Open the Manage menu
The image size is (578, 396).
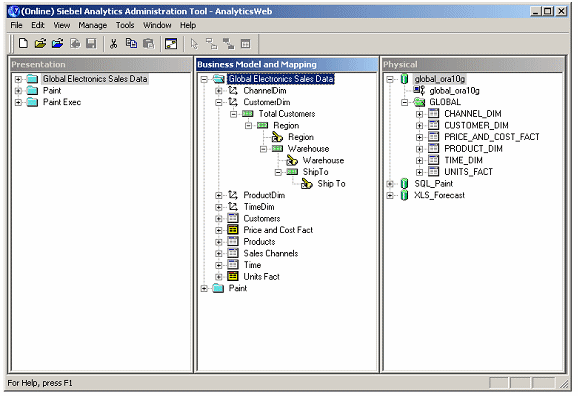tap(93, 25)
